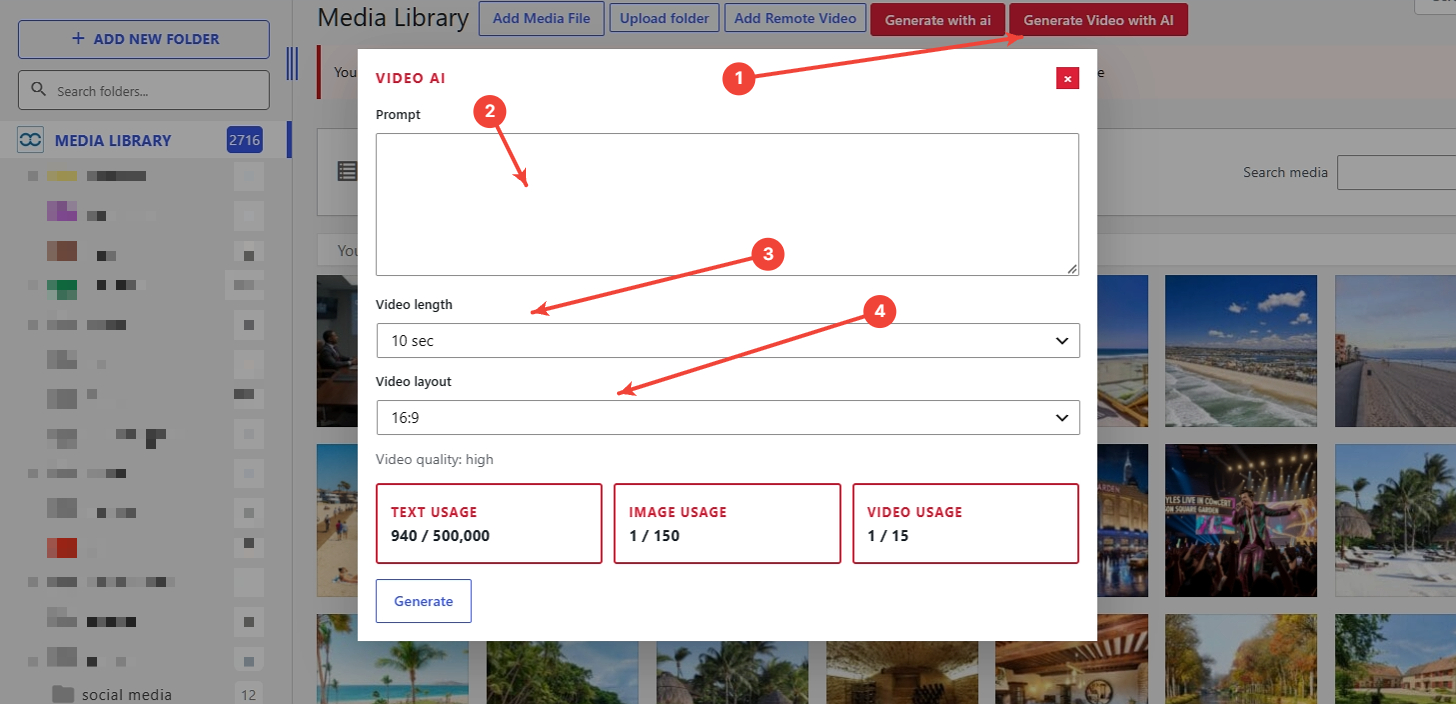Viewport: 1456px width, 704px height.
Task: Click the Generate button in Video AI dialog
Action: (423, 601)
